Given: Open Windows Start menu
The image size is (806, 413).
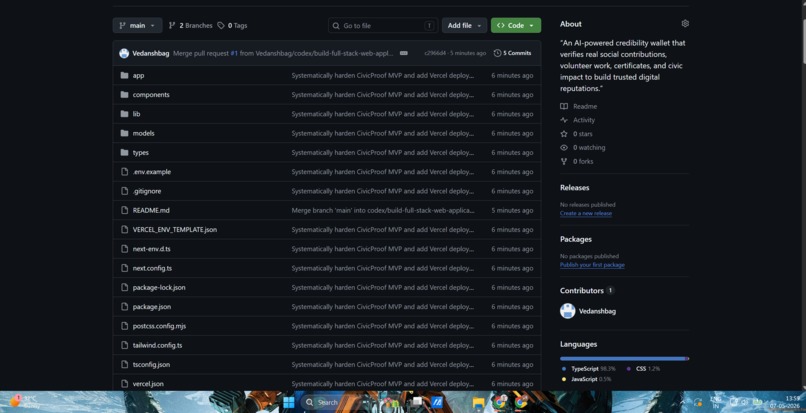Looking at the screenshot, I should (289, 402).
